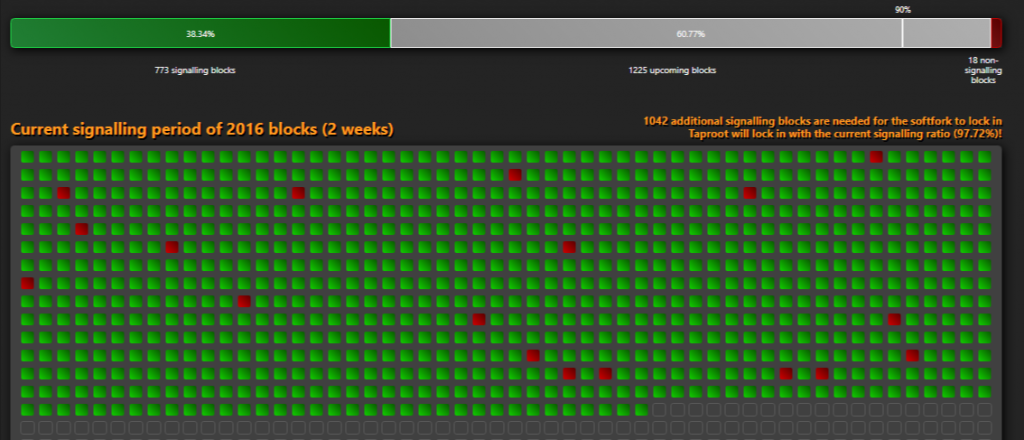Open the leftmost red block in the third row
Image resolution: width=1024 pixels, height=440 pixels.
(x=63, y=193)
